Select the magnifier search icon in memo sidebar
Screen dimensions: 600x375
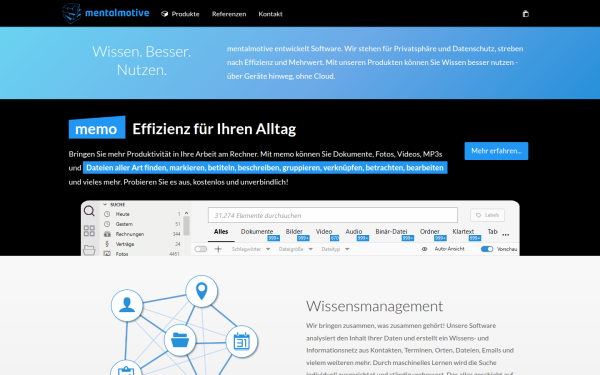[x=89, y=211]
